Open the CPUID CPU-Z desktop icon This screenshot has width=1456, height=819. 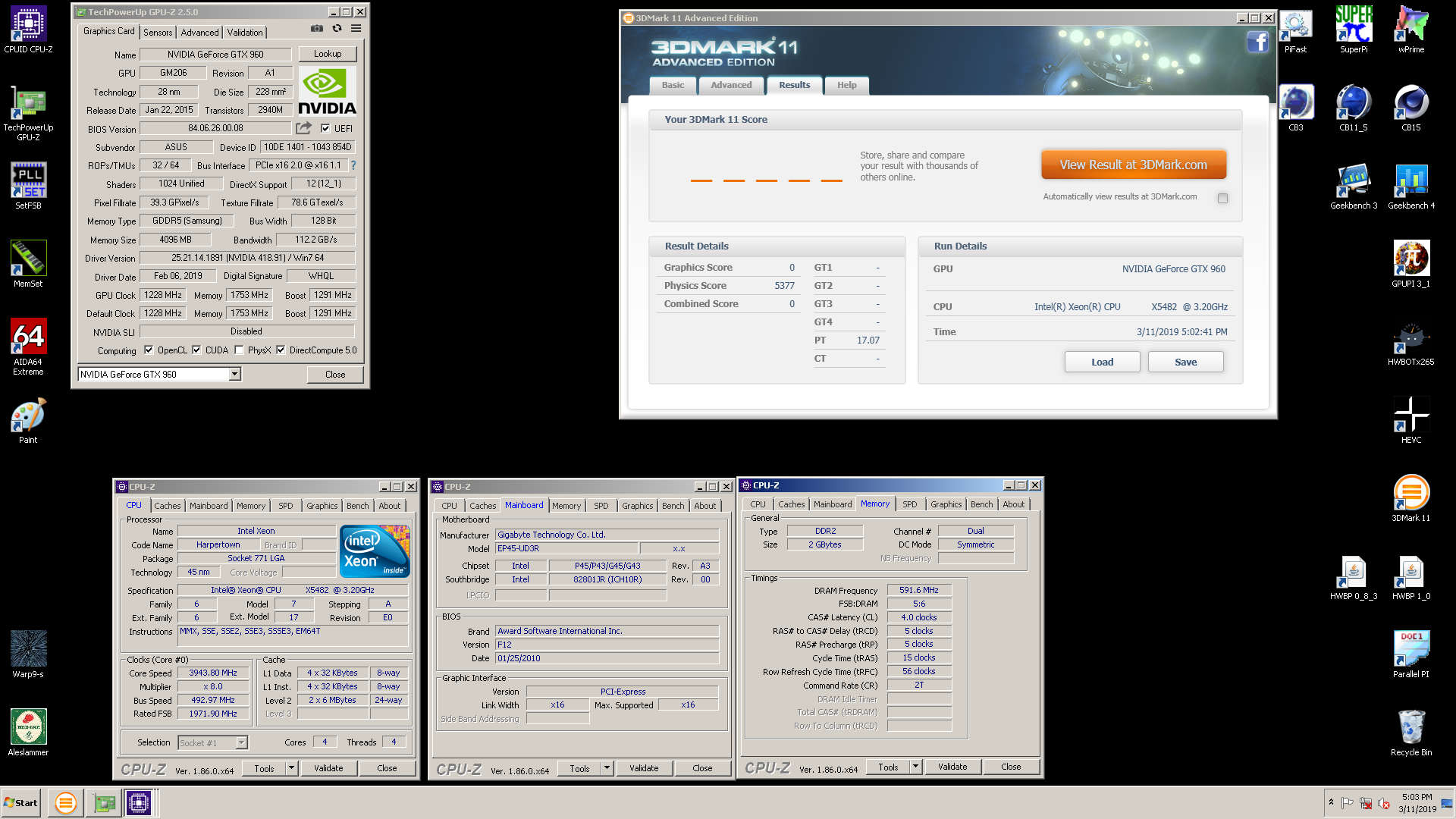pyautogui.click(x=28, y=30)
